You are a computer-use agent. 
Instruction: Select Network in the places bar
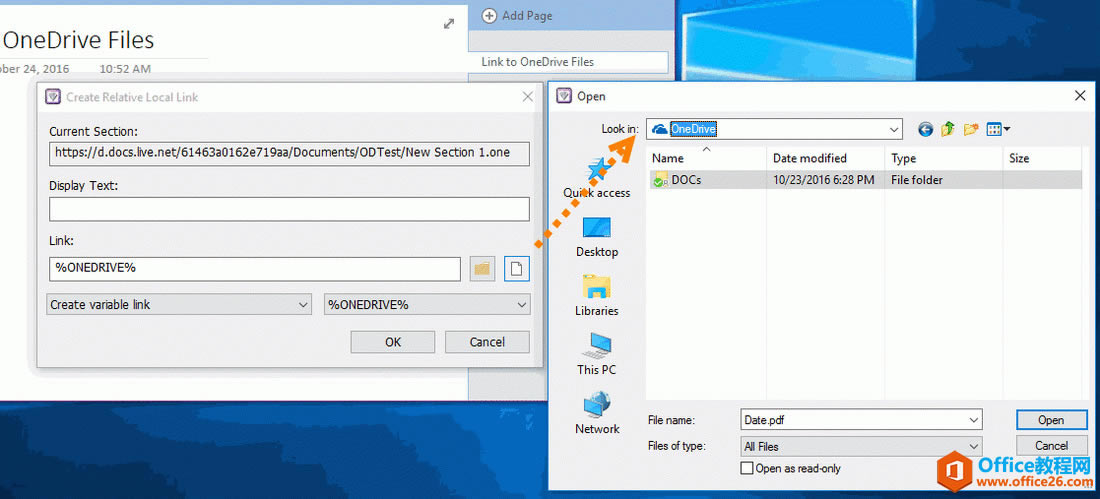596,414
